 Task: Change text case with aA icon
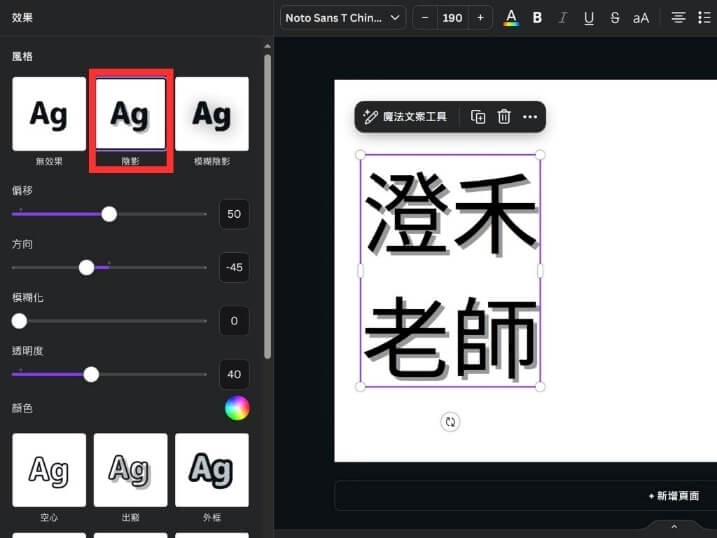(x=641, y=17)
